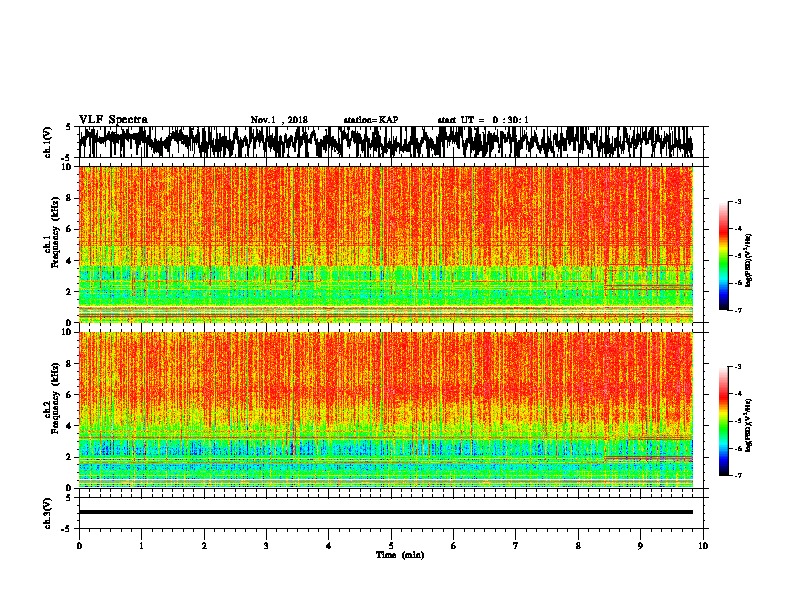792x612 pixels.
Task: Select the start UT = 0:30:1 label
Action: (x=483, y=120)
